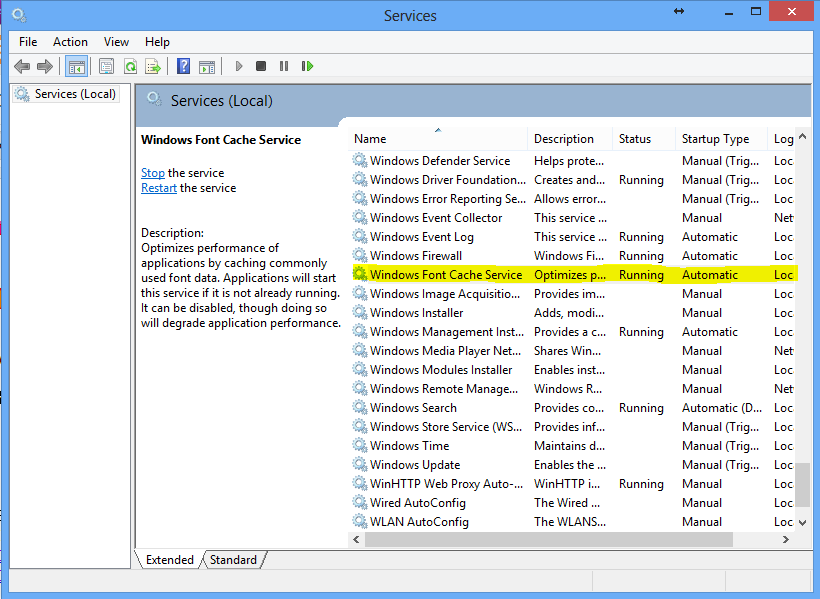Screen dimensions: 820x599
Task: Sort by the Status column header
Action: click(644, 139)
